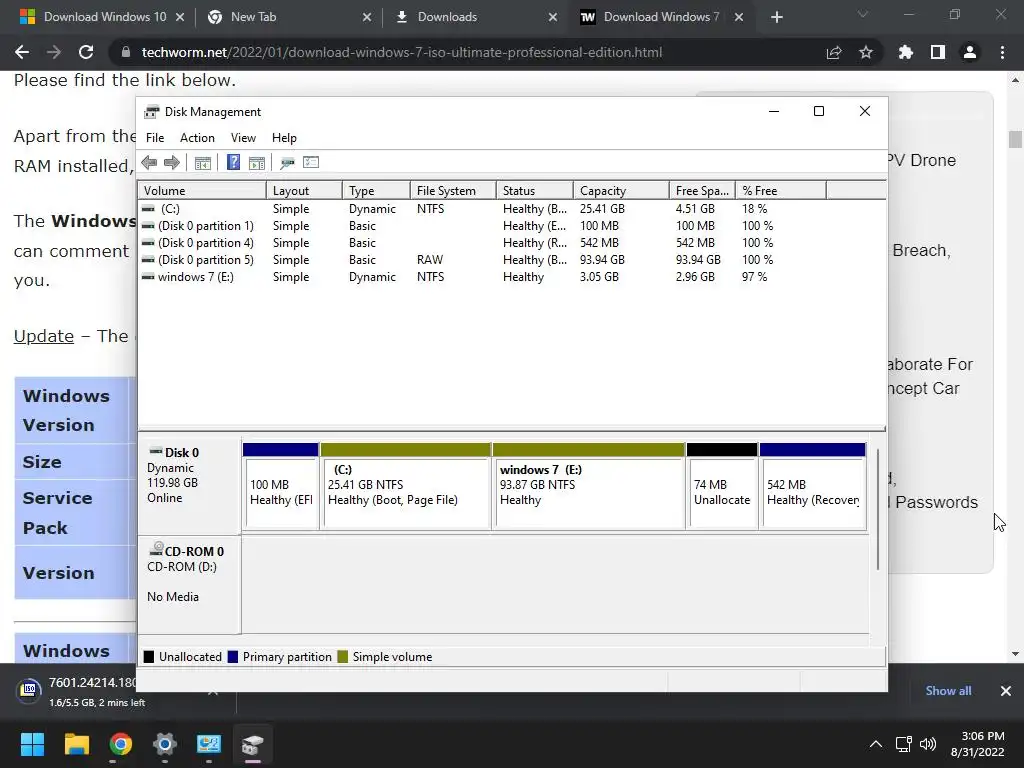Click the volume speaker tray icon
The width and height of the screenshot is (1024, 768).
927,744
